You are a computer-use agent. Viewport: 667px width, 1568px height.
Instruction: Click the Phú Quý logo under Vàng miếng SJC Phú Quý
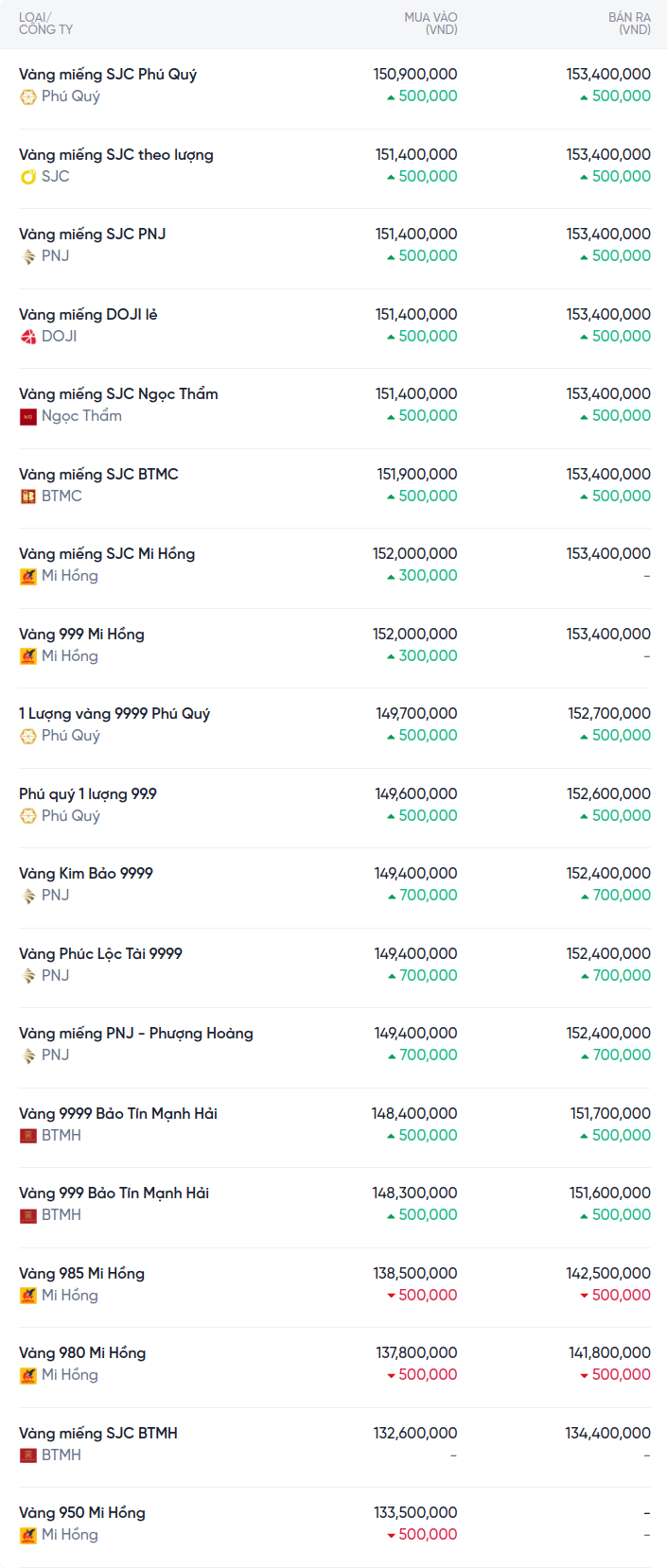(x=28, y=96)
